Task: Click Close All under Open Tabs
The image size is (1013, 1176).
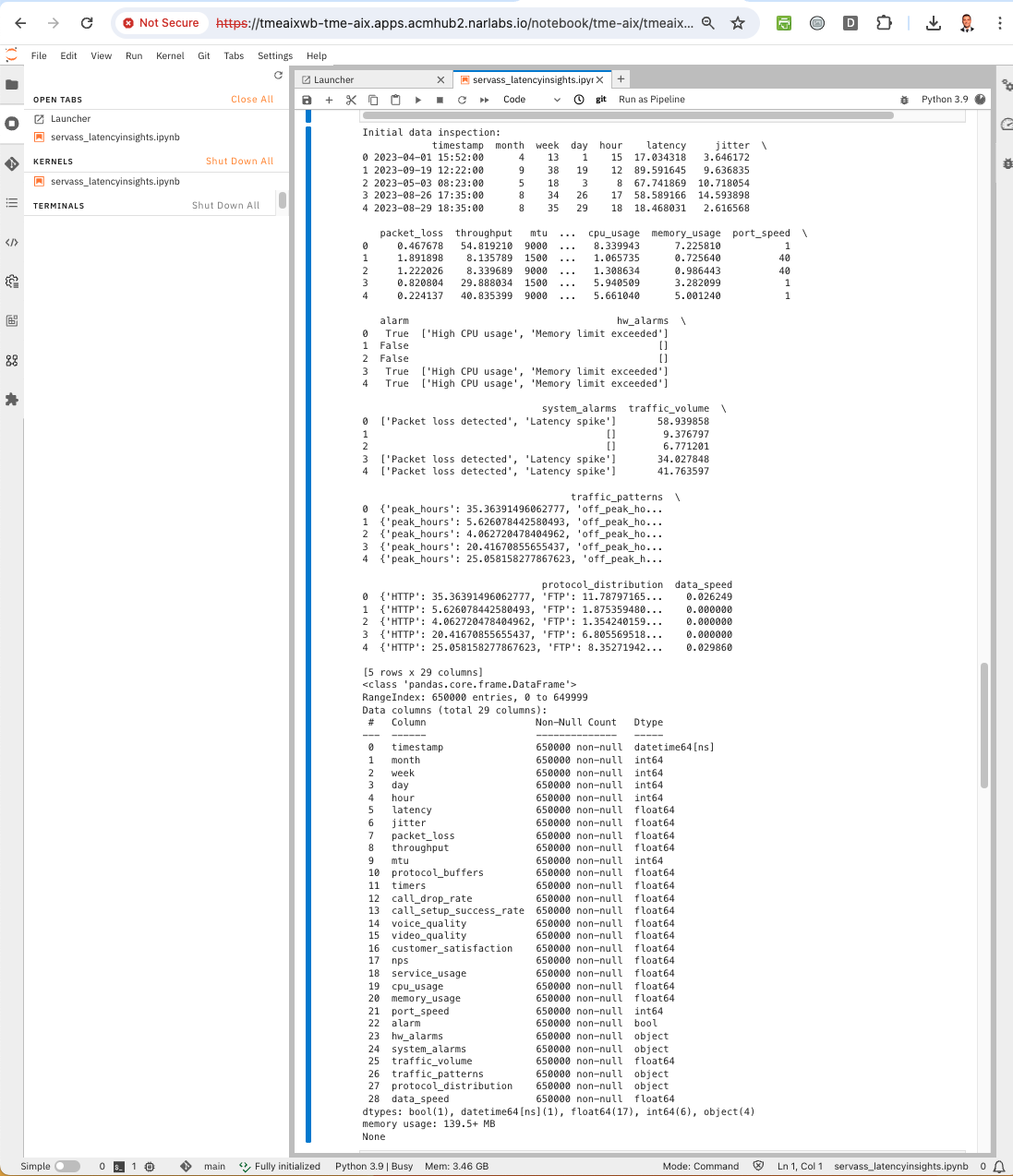Action: (252, 99)
